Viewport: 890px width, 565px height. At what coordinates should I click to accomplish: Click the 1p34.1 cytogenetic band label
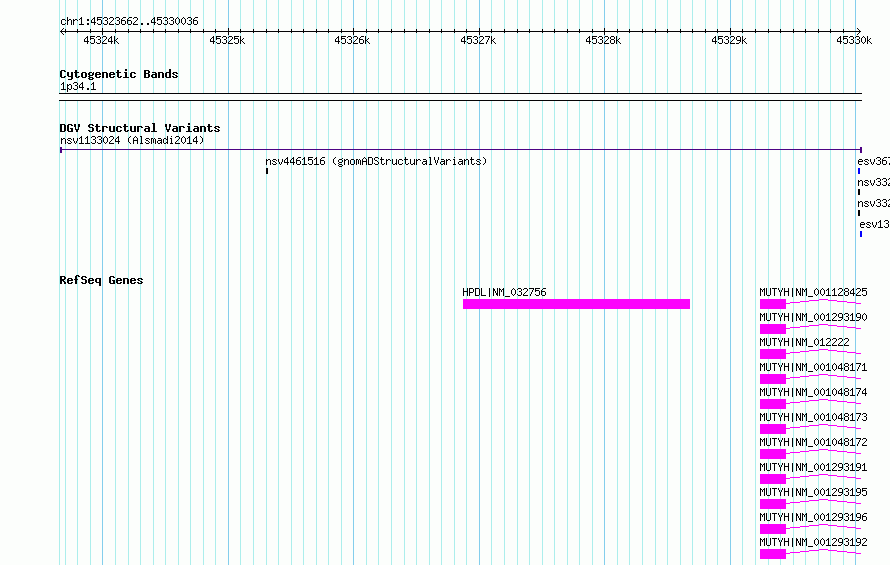coord(78,86)
